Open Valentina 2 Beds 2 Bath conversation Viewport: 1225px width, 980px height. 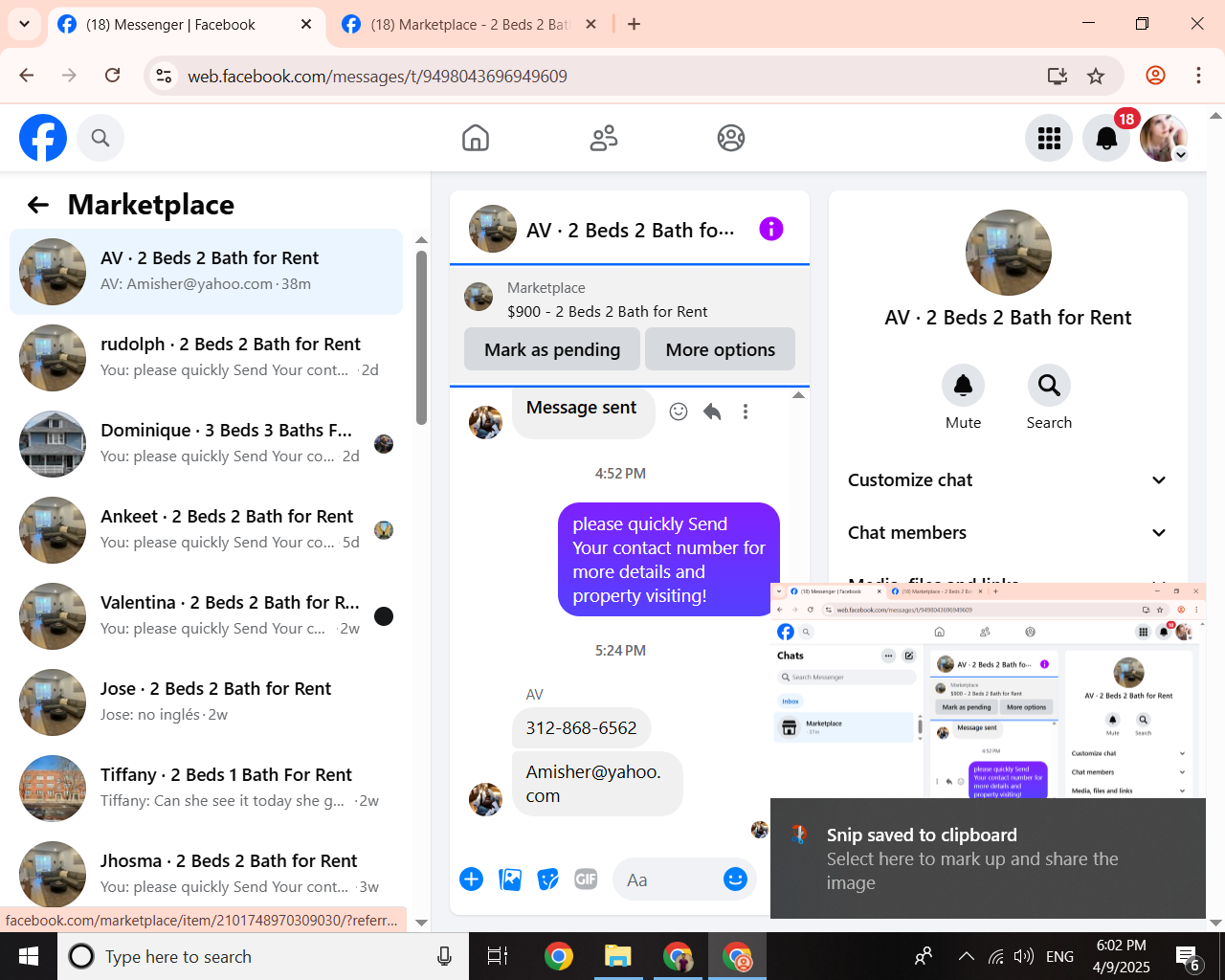(206, 616)
